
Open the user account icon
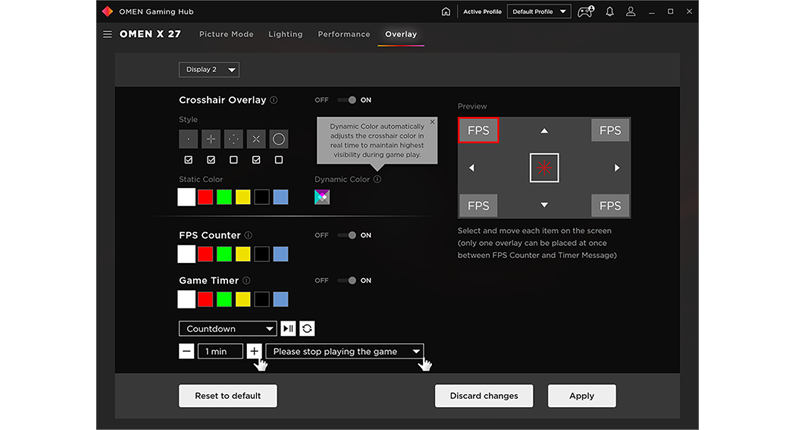(631, 12)
